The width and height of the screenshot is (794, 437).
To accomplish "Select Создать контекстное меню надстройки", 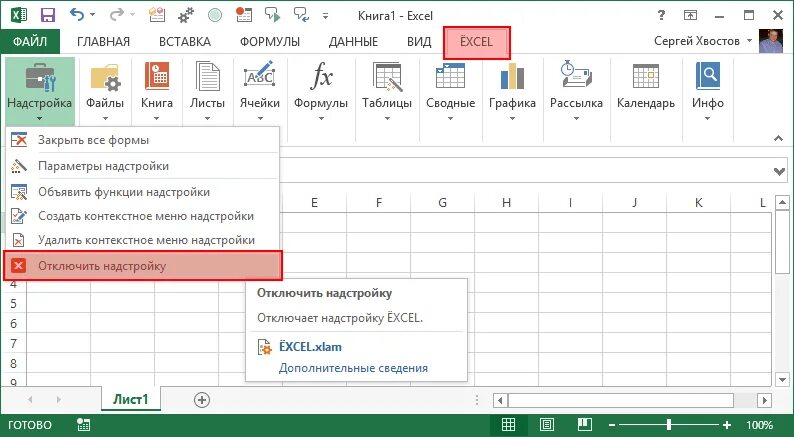I will 142,216.
